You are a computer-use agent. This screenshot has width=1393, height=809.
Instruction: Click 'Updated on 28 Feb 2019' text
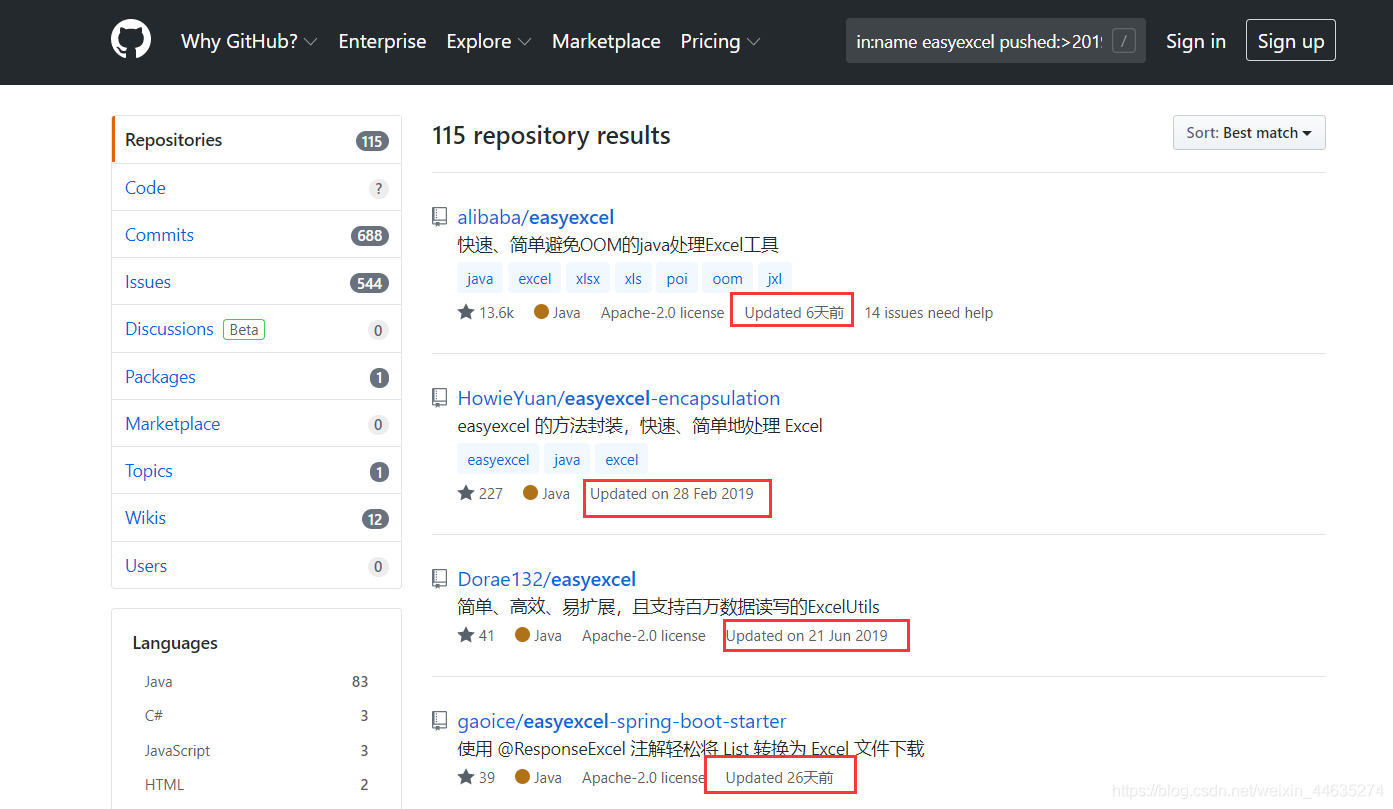click(672, 494)
